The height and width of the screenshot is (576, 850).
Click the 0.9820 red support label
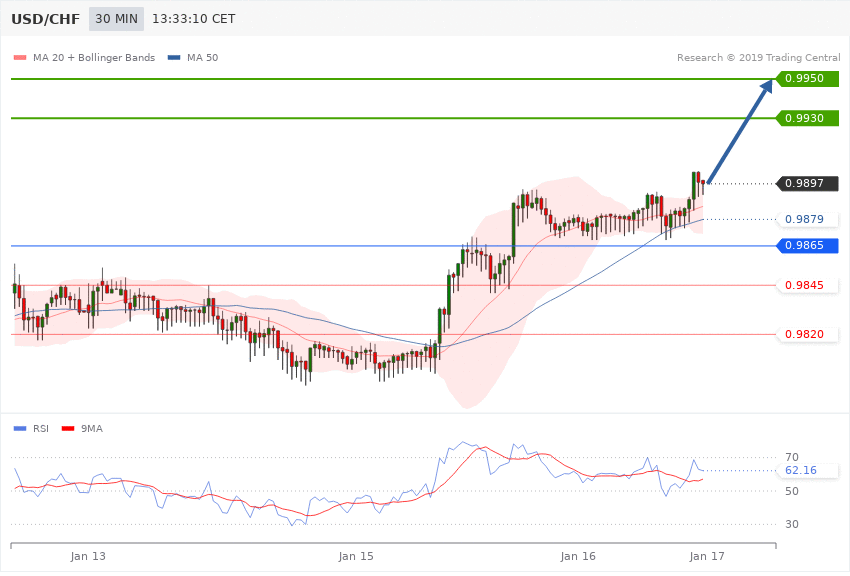pos(808,334)
